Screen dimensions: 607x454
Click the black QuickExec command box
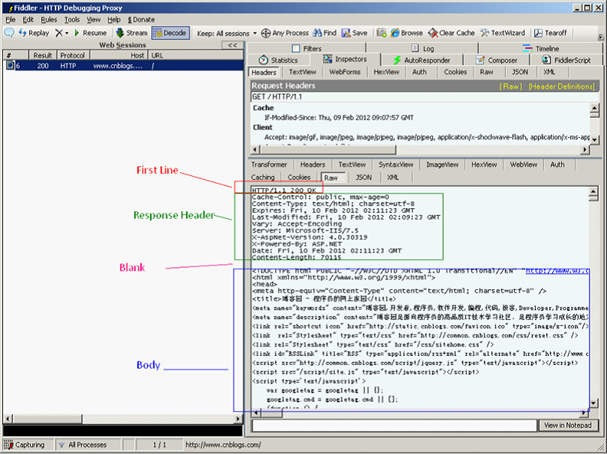click(123, 430)
